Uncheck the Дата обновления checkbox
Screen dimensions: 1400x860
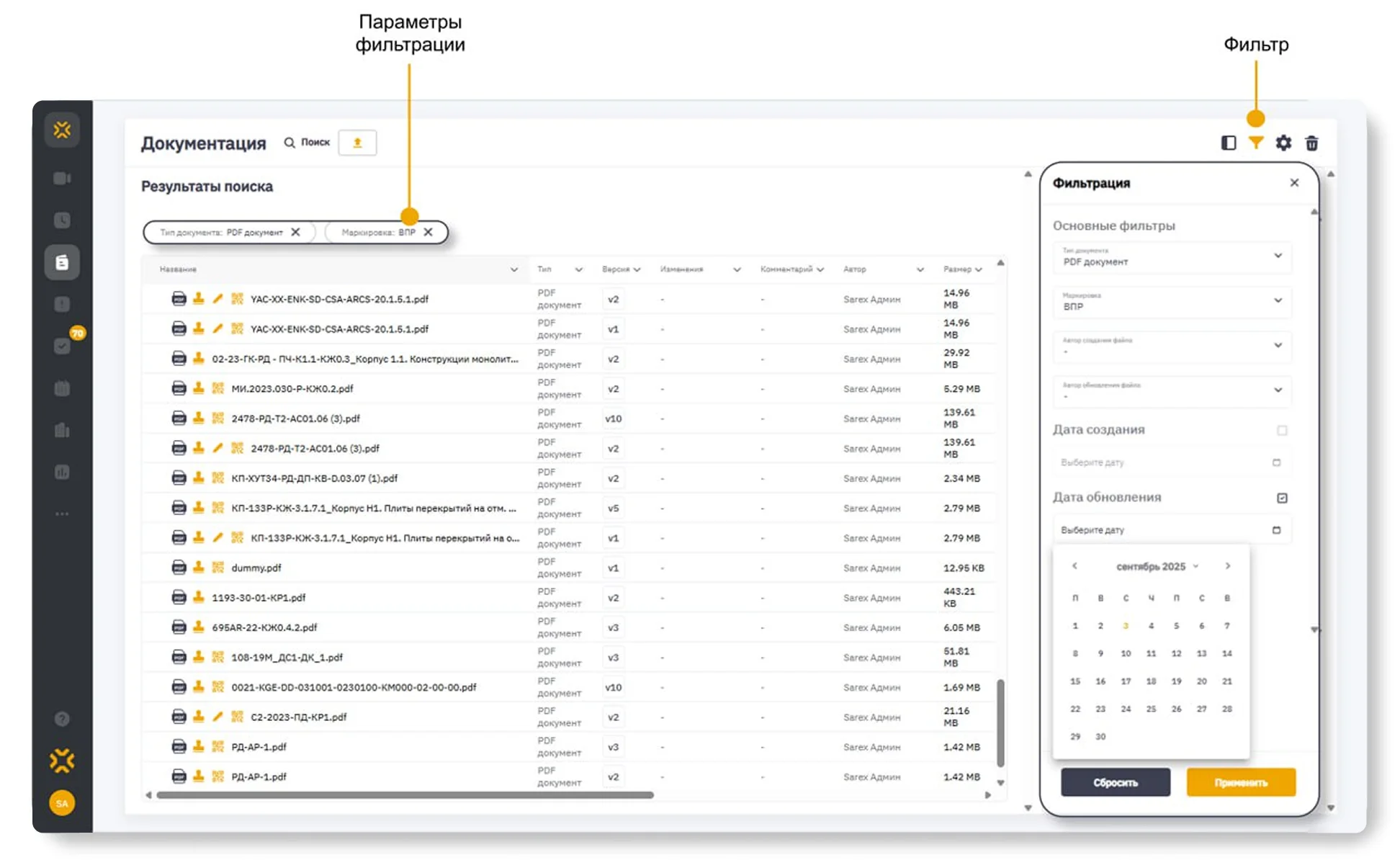tap(1282, 498)
